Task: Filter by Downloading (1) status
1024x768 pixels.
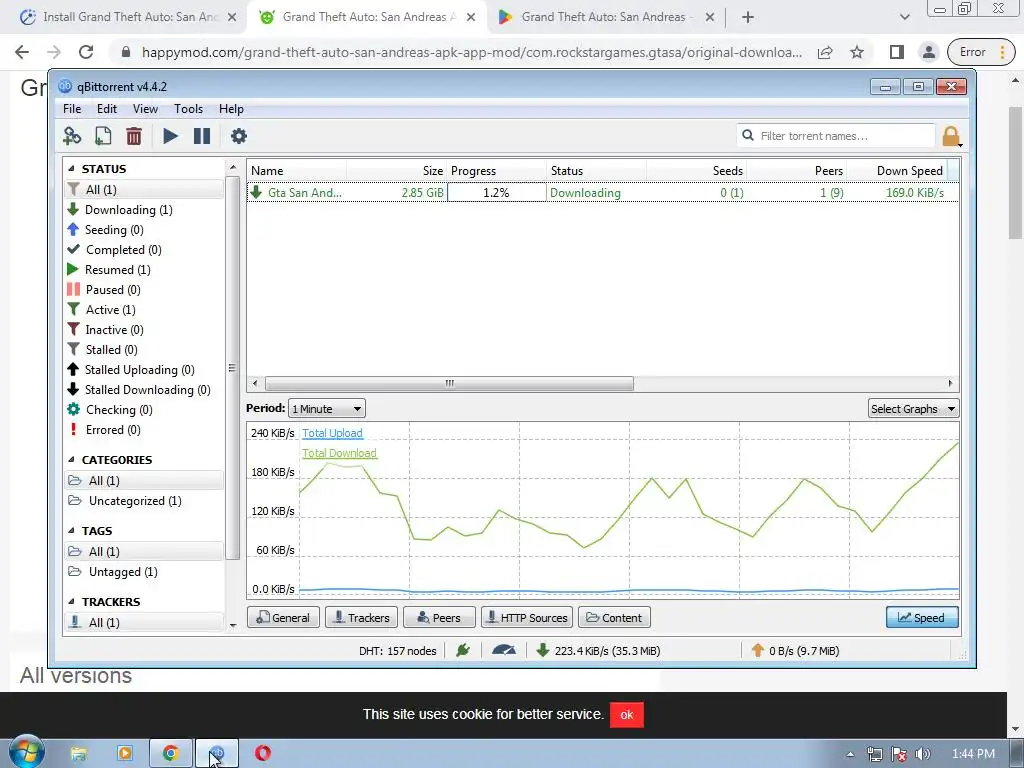Action: 129,210
